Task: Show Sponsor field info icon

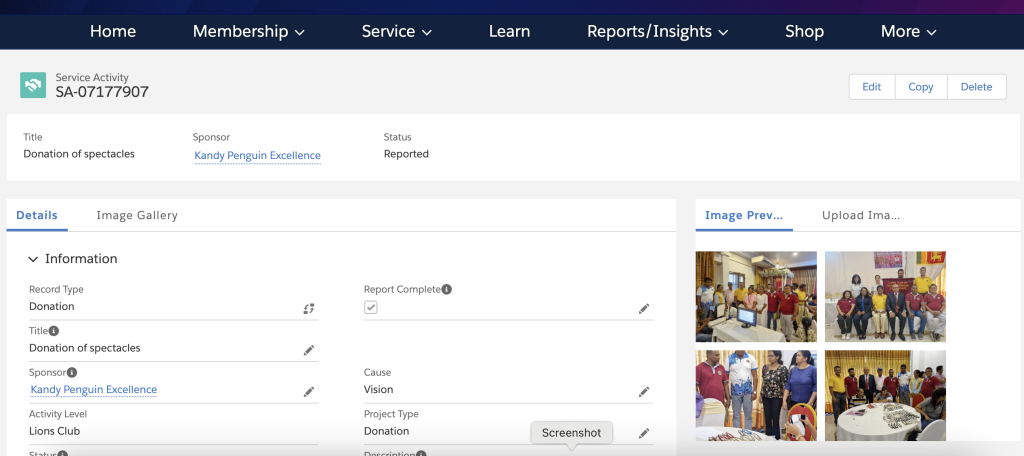Action: click(72, 372)
